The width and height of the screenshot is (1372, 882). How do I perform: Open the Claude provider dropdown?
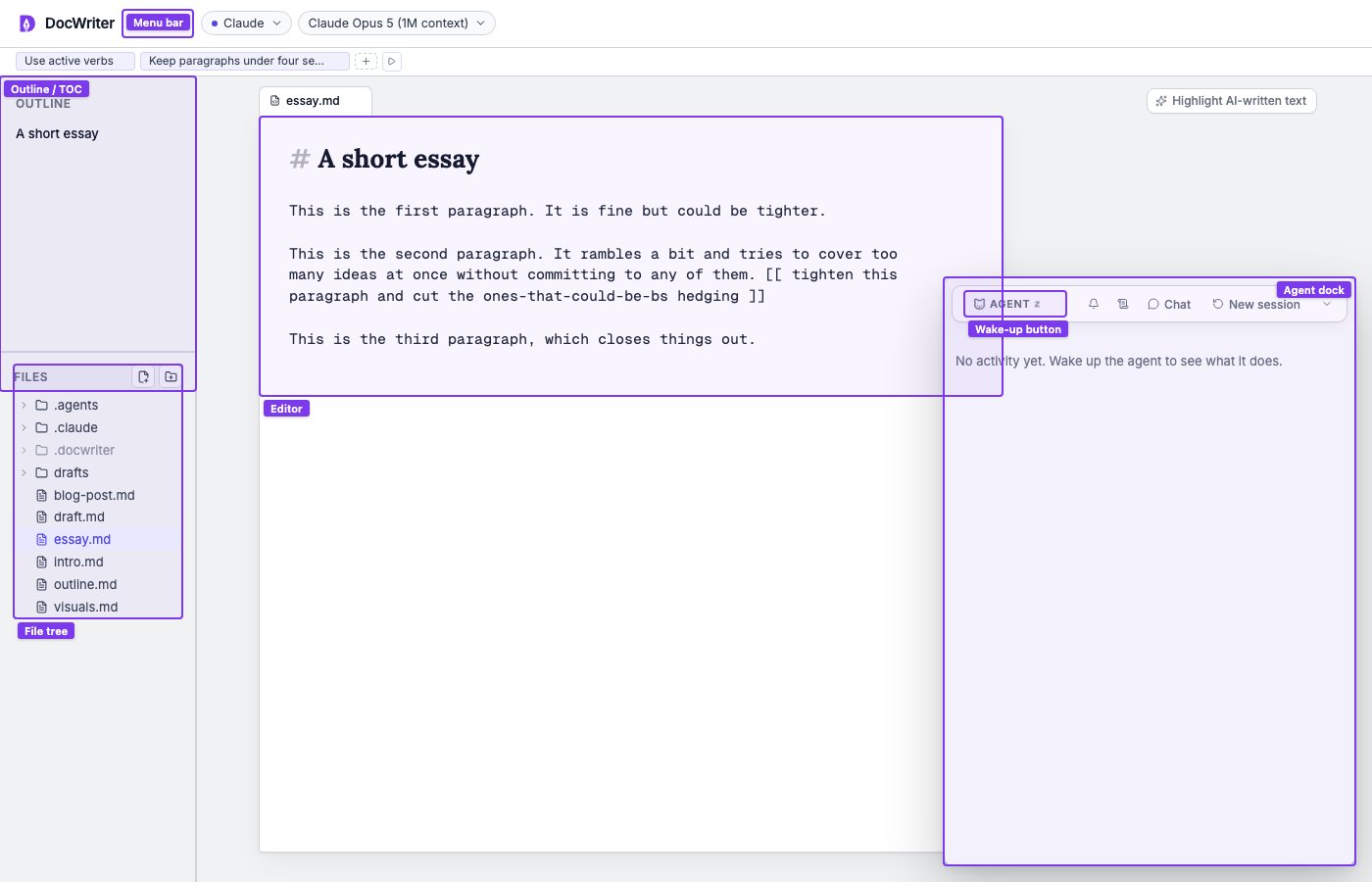(246, 24)
